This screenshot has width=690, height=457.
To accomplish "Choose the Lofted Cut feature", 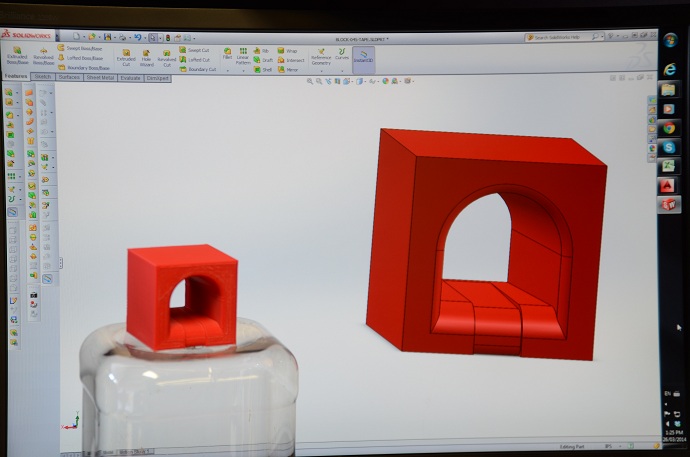I will tap(195, 60).
